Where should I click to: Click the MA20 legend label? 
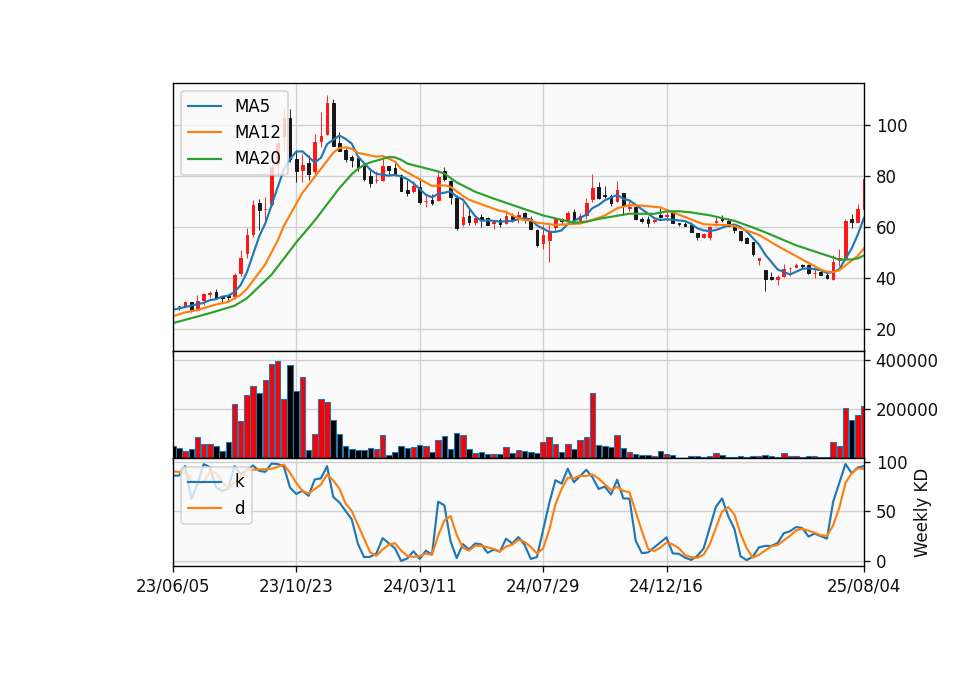[257, 158]
